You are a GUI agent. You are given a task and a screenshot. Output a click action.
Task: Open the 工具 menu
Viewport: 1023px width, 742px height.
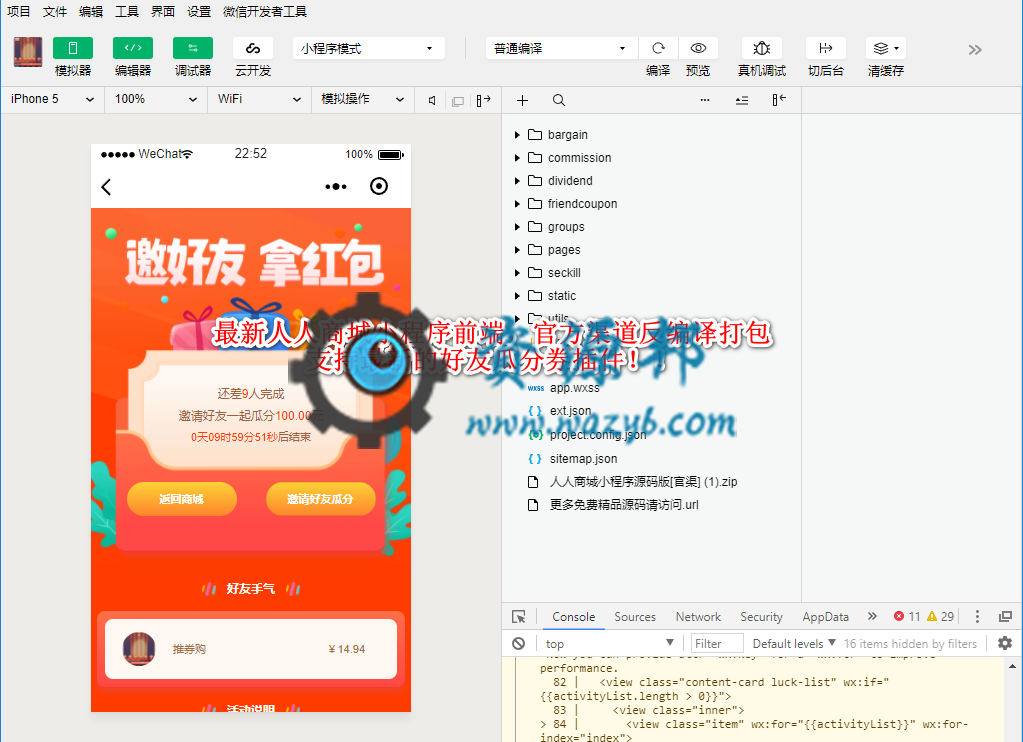pyautogui.click(x=127, y=12)
